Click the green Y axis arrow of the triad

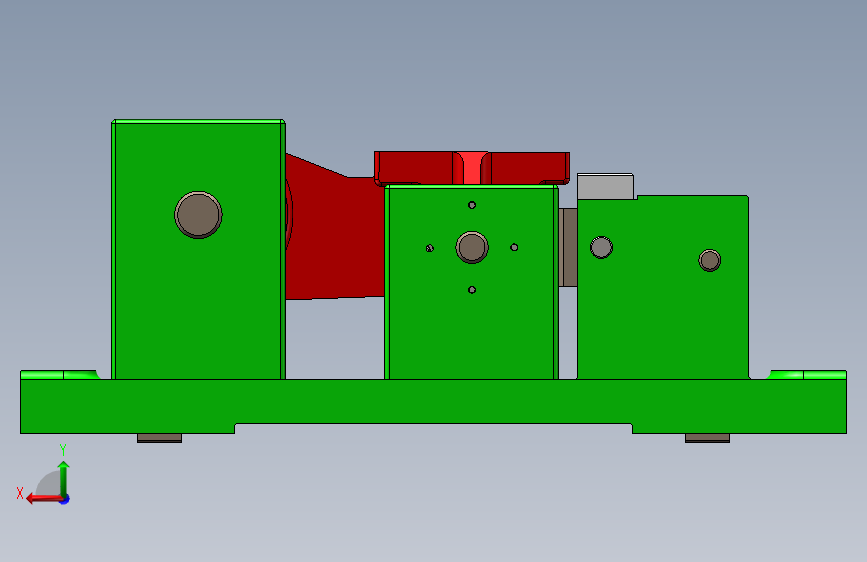pos(64,478)
